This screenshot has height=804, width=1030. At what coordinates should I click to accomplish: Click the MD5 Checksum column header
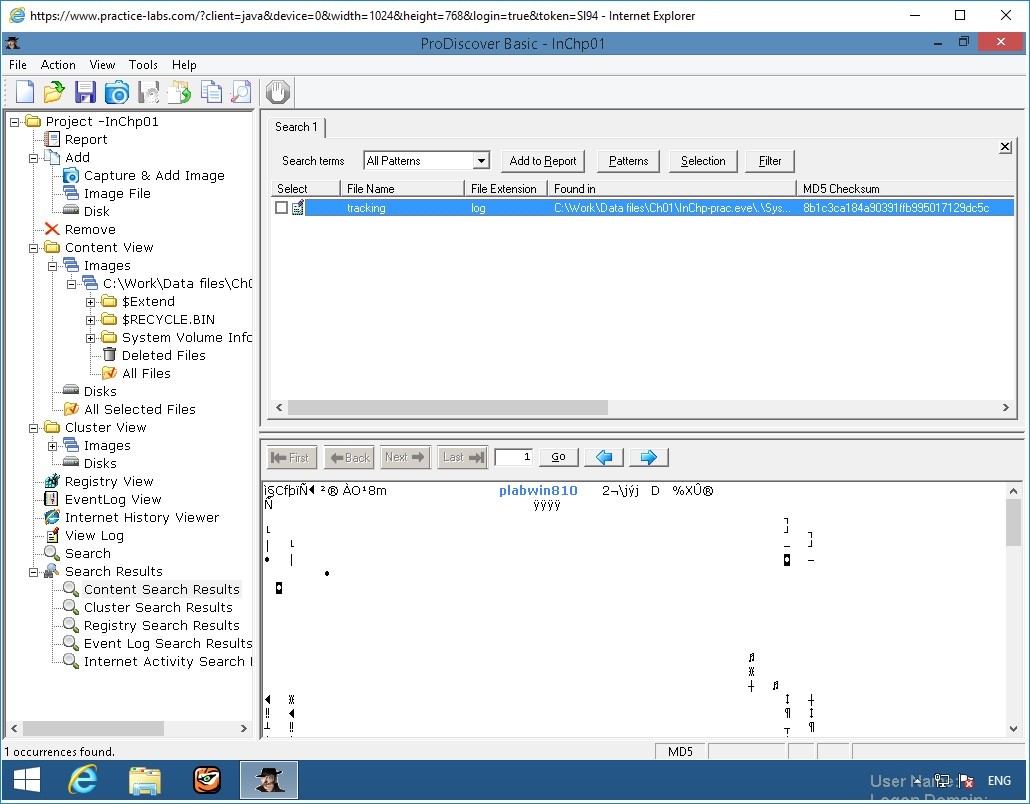905,189
